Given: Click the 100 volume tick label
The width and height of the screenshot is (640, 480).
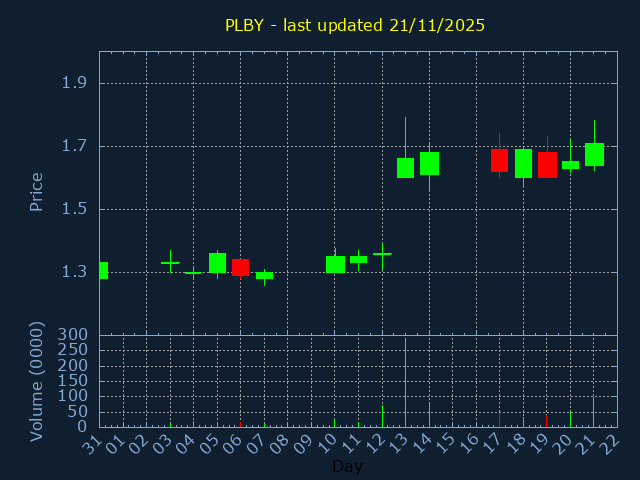Looking at the screenshot, I should pyautogui.click(x=73, y=396).
